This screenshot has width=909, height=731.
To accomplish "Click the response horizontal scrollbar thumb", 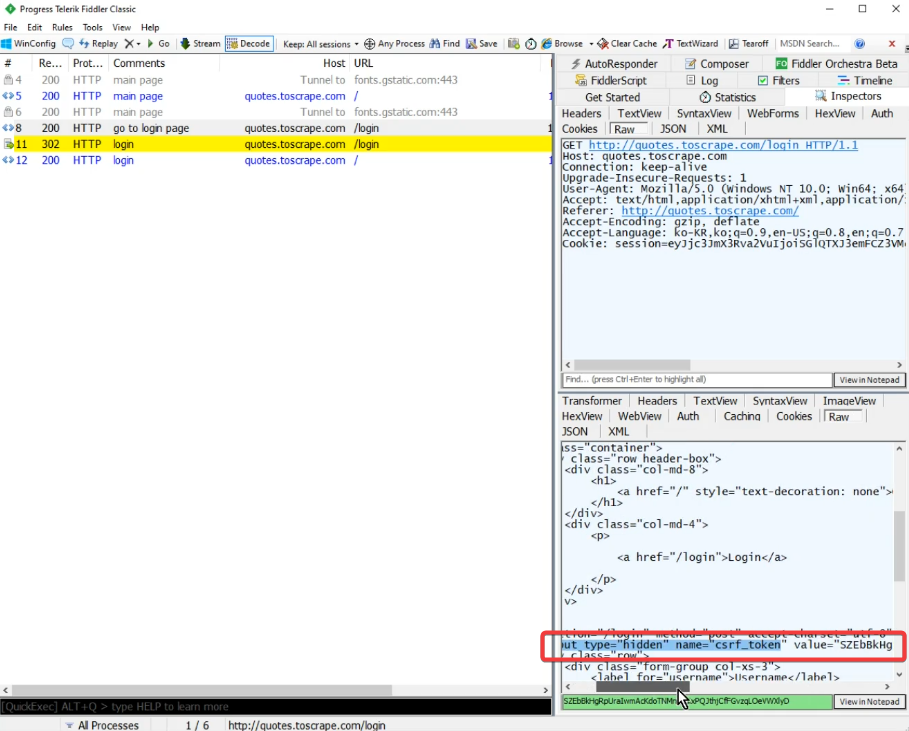I will pyautogui.click(x=643, y=686).
